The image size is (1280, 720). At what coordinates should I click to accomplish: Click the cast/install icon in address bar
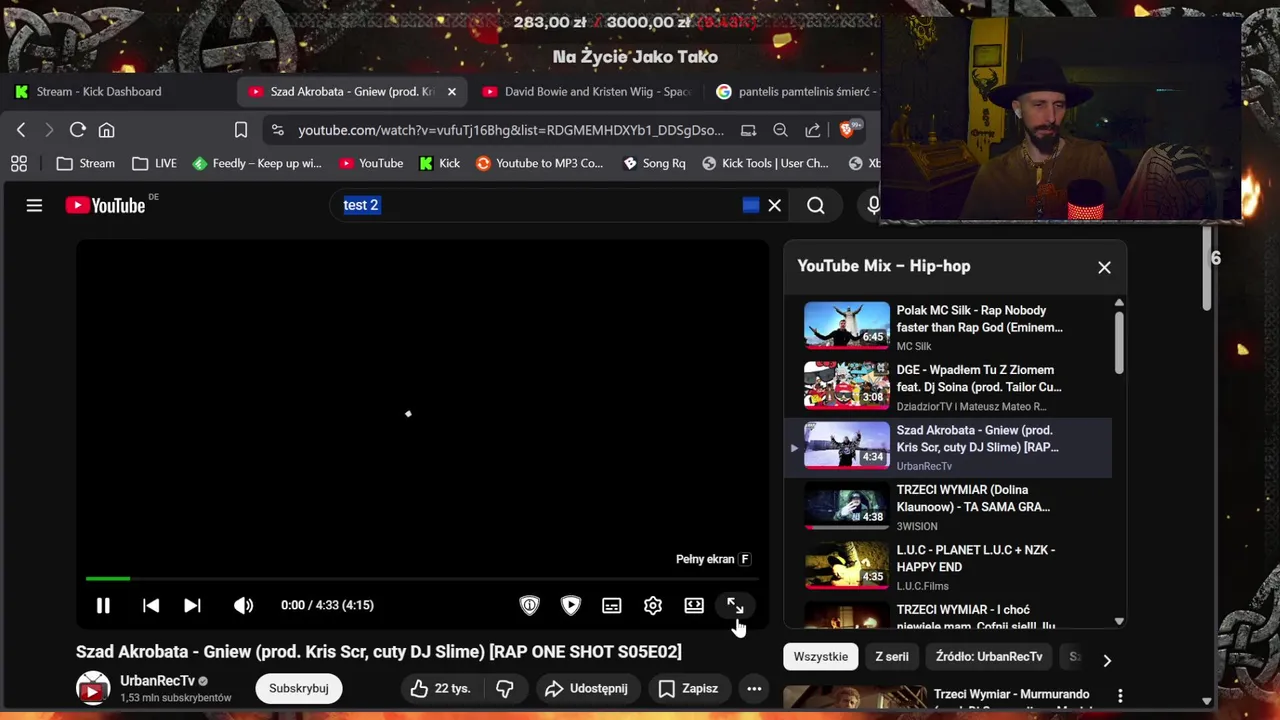pos(748,130)
